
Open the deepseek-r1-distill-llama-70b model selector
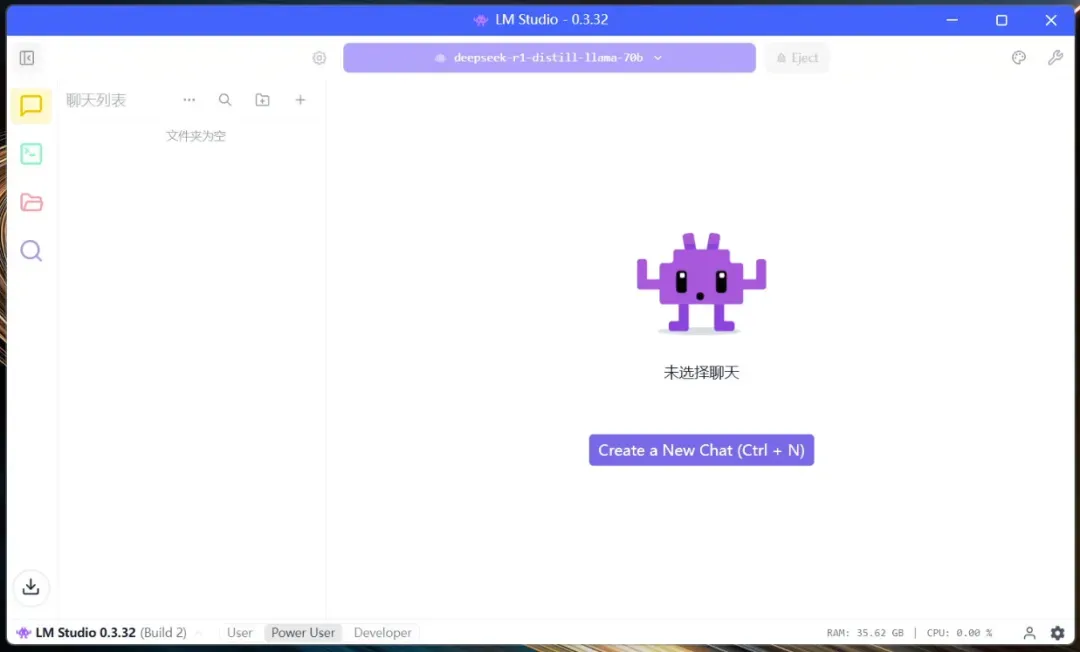549,58
